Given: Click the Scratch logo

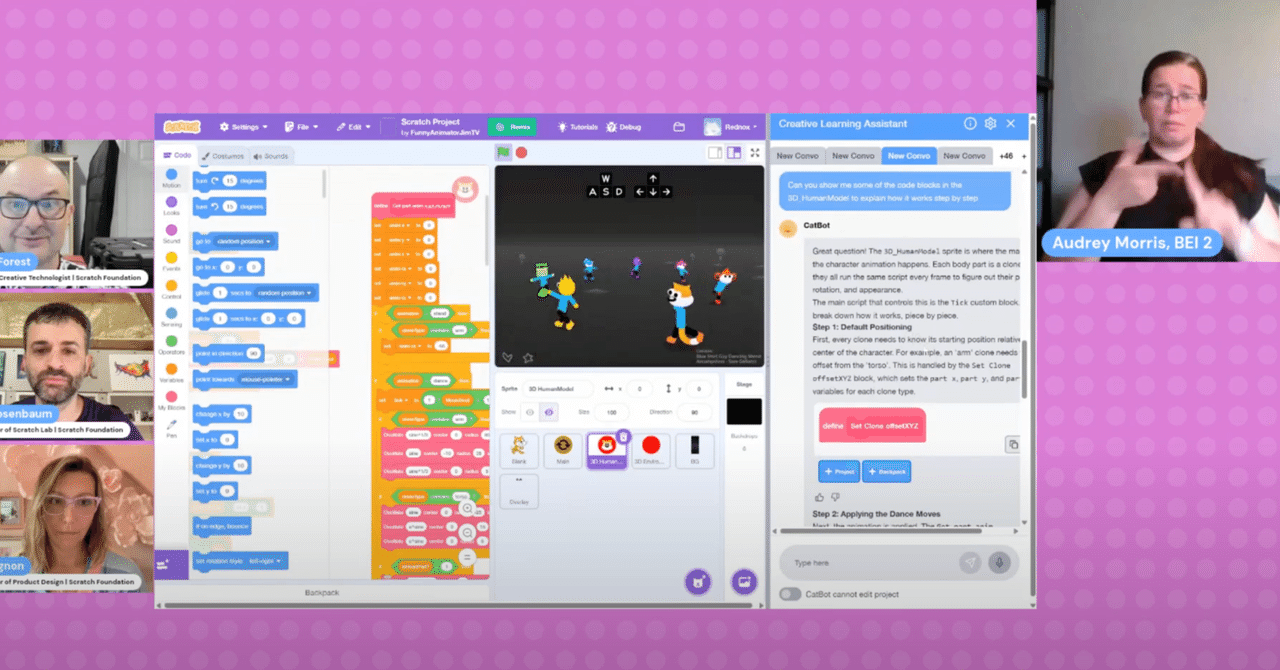Looking at the screenshot, I should [182, 127].
